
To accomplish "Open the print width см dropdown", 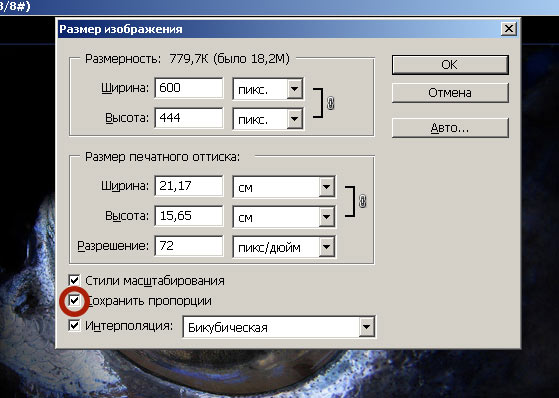I will (x=284, y=187).
